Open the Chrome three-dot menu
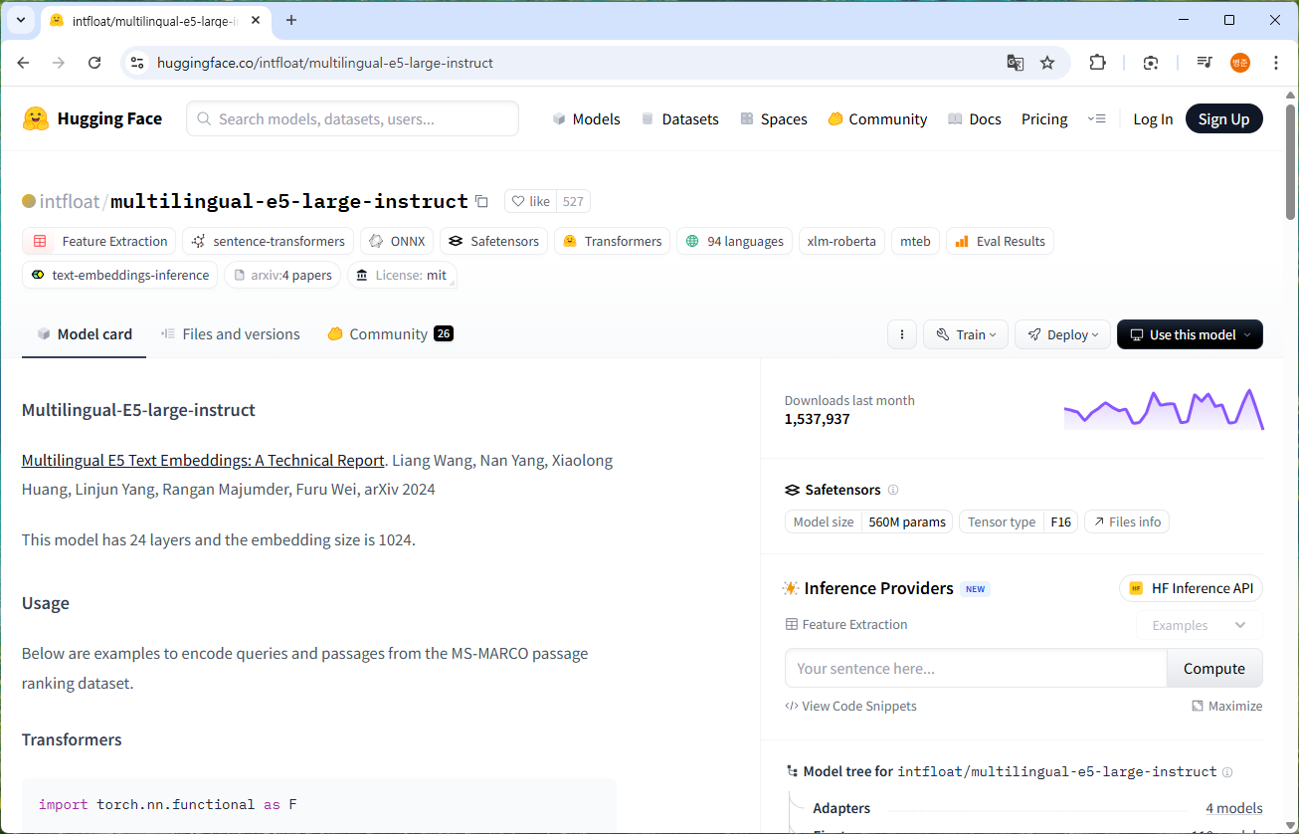Image resolution: width=1299 pixels, height=834 pixels. coord(1276,63)
